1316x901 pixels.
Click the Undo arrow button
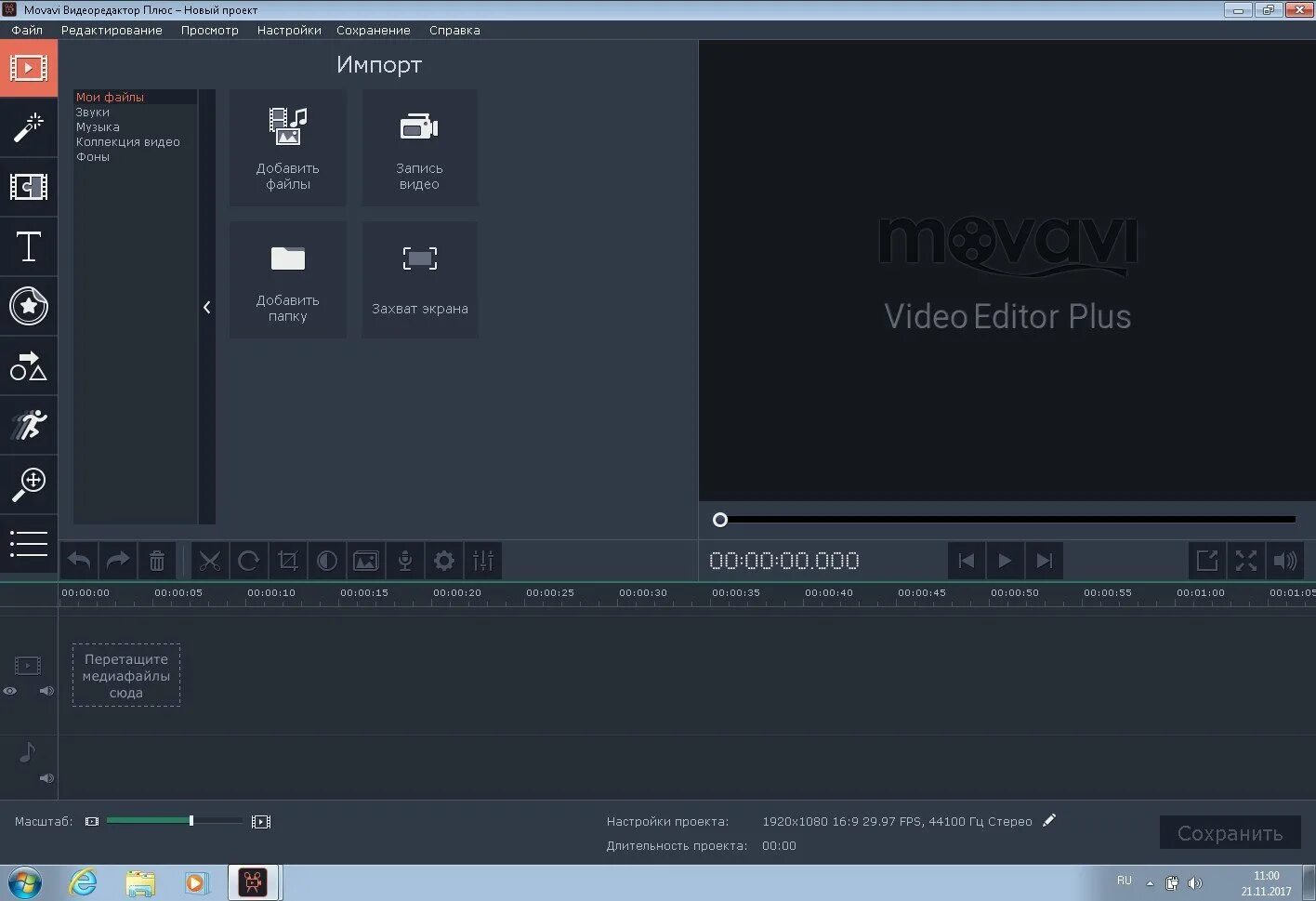click(79, 561)
